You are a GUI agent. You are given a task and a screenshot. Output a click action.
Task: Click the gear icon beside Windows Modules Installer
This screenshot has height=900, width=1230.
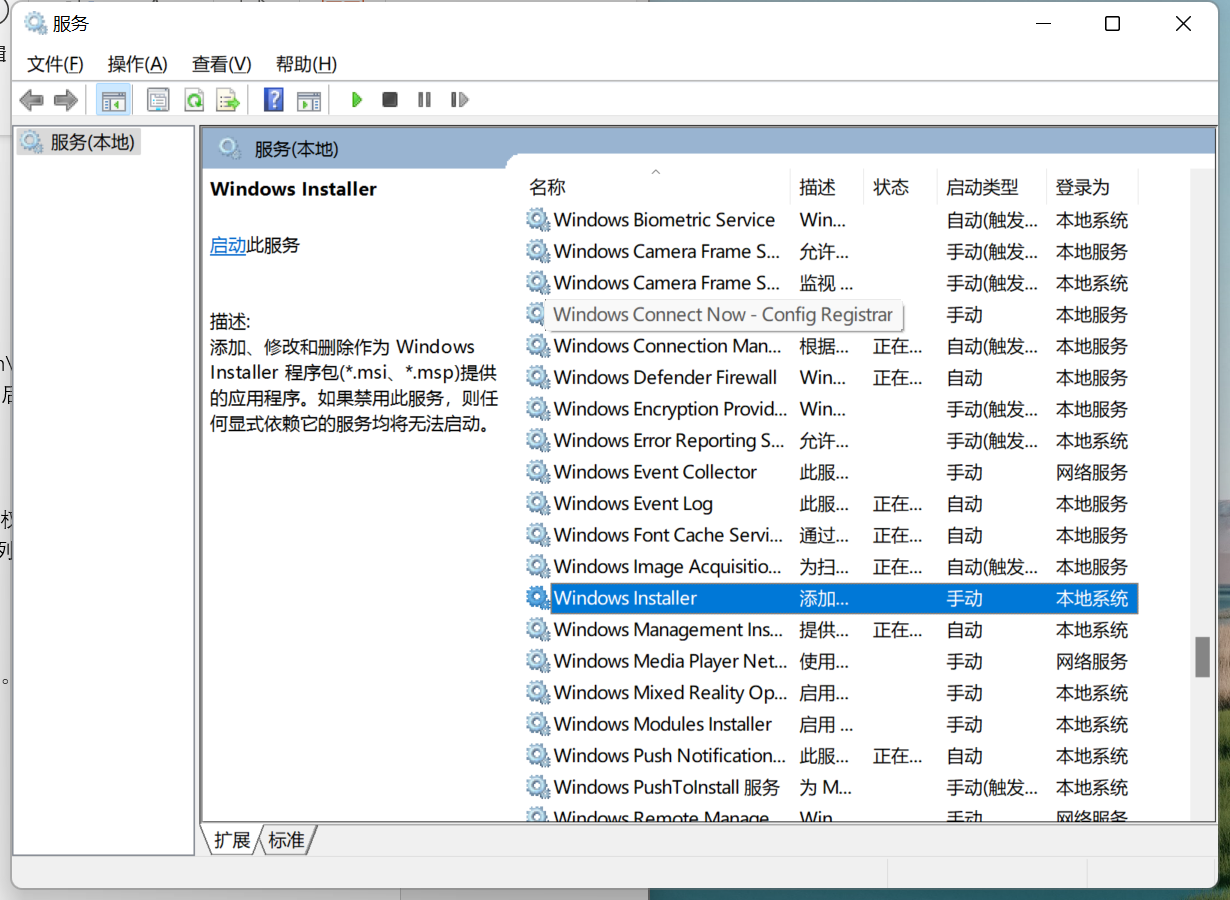pos(538,724)
